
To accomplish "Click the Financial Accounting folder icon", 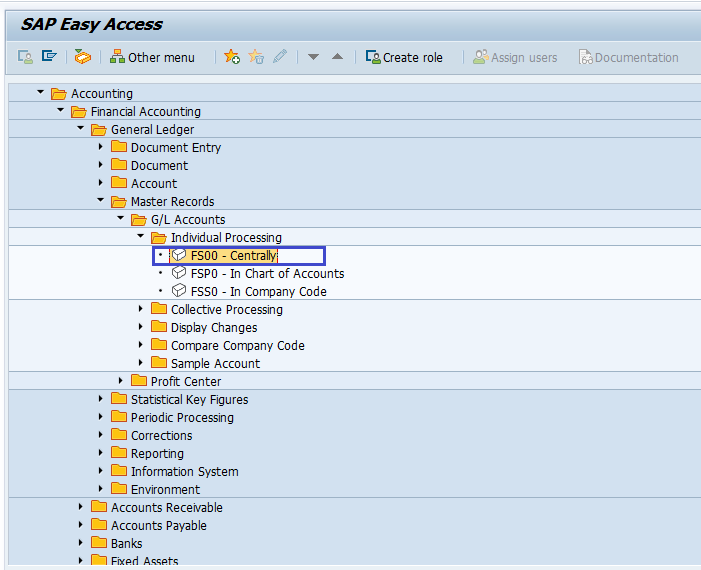I will pyautogui.click(x=79, y=112).
